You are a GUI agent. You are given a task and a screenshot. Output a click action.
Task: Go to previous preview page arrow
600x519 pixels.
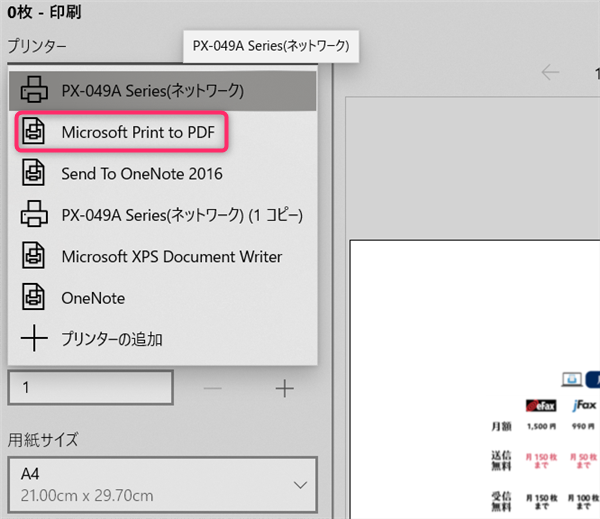pos(550,72)
